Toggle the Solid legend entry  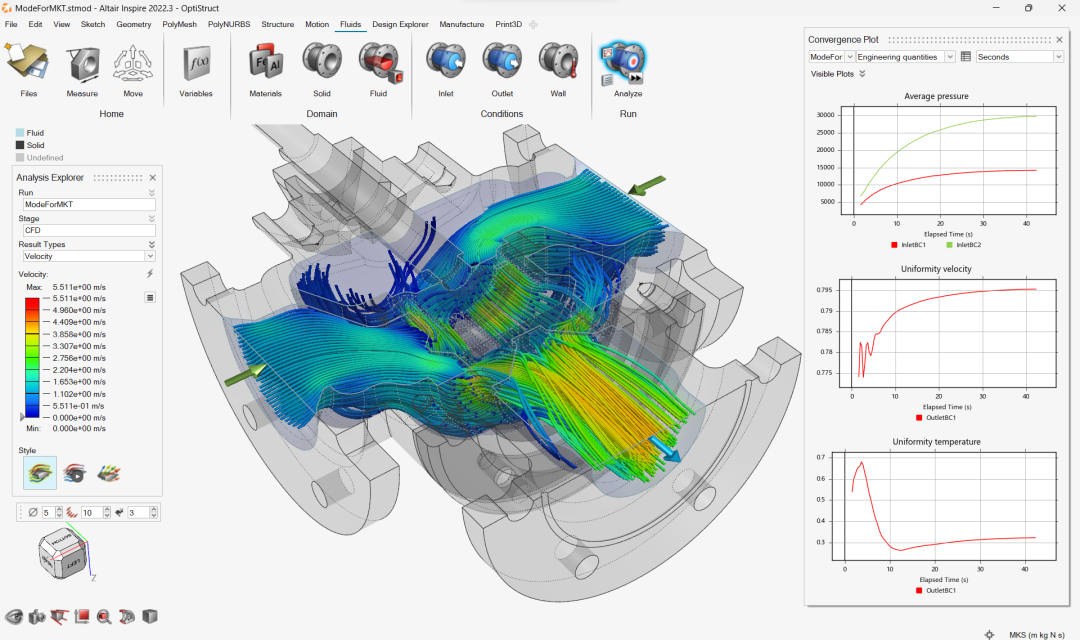pos(30,145)
